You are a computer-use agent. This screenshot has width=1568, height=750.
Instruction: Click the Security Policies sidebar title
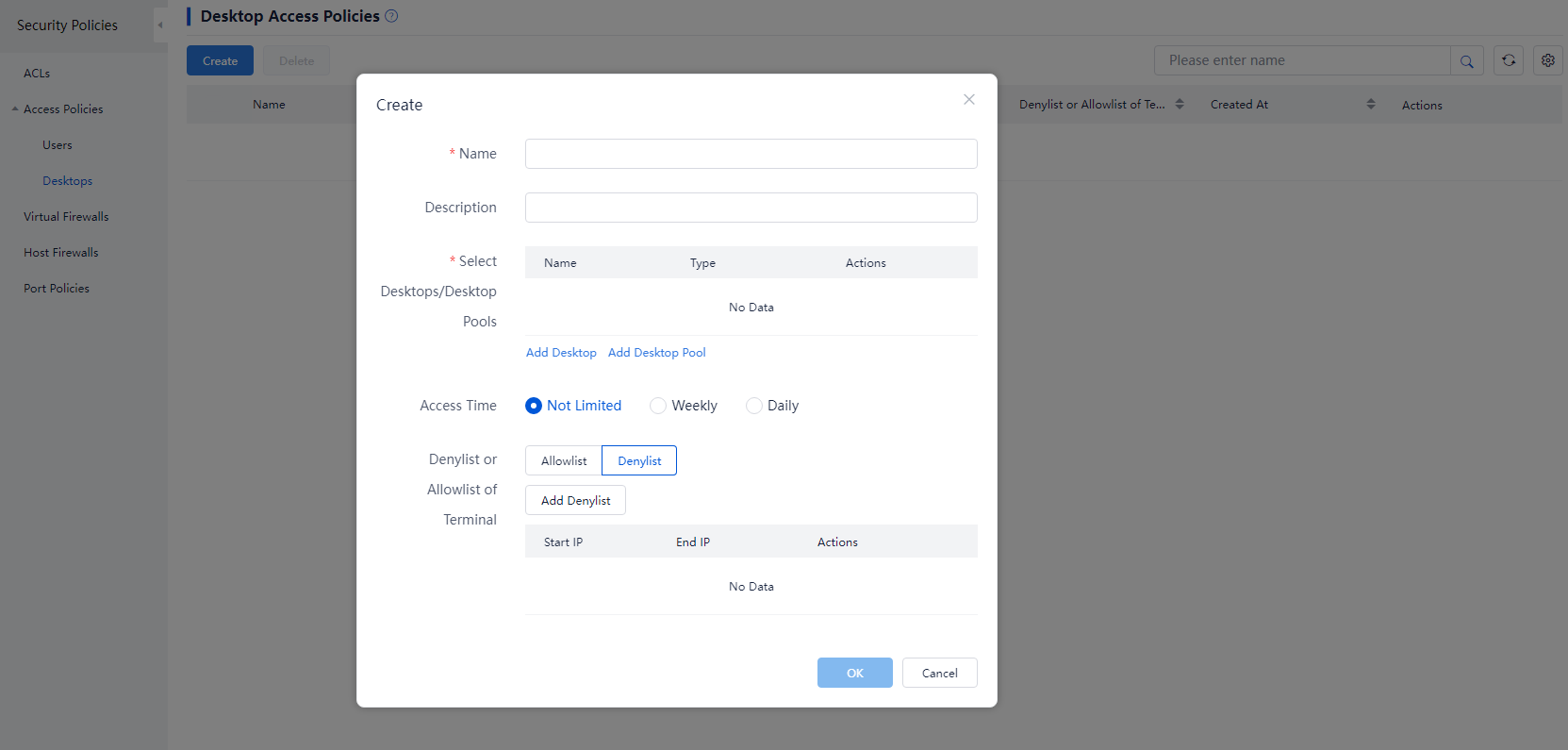67,25
